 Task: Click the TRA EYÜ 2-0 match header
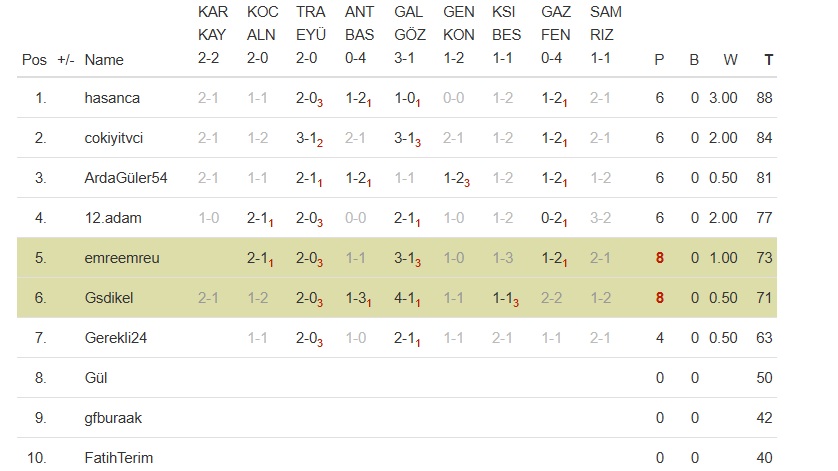(310, 36)
